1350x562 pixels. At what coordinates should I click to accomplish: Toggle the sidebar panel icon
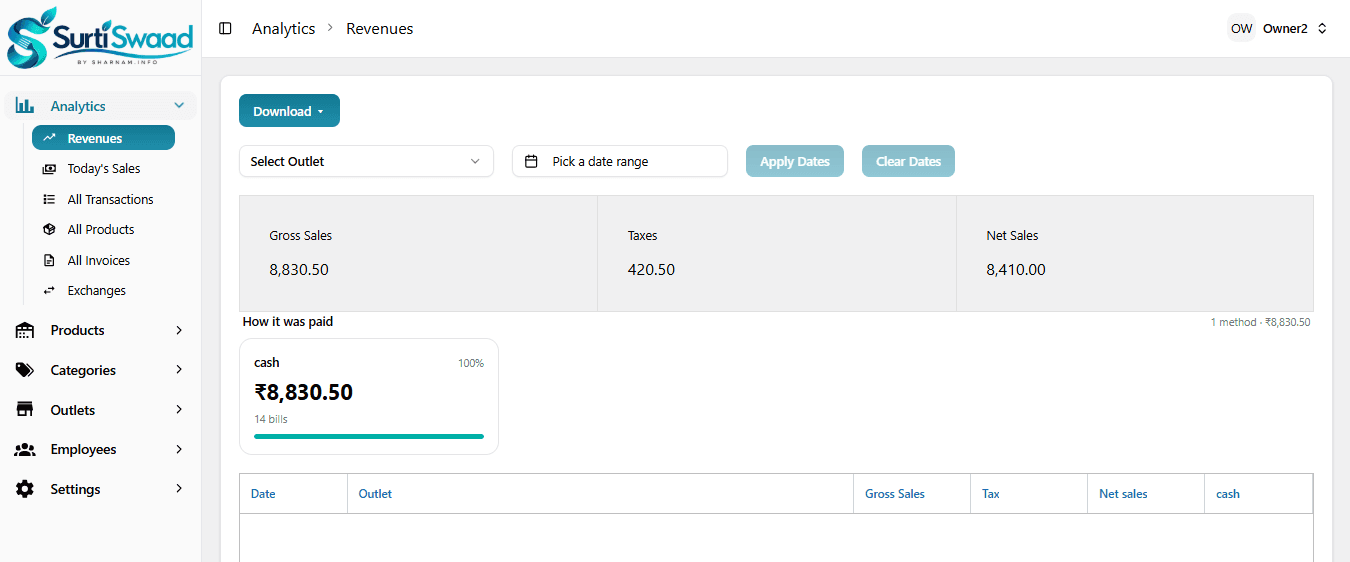click(x=225, y=28)
